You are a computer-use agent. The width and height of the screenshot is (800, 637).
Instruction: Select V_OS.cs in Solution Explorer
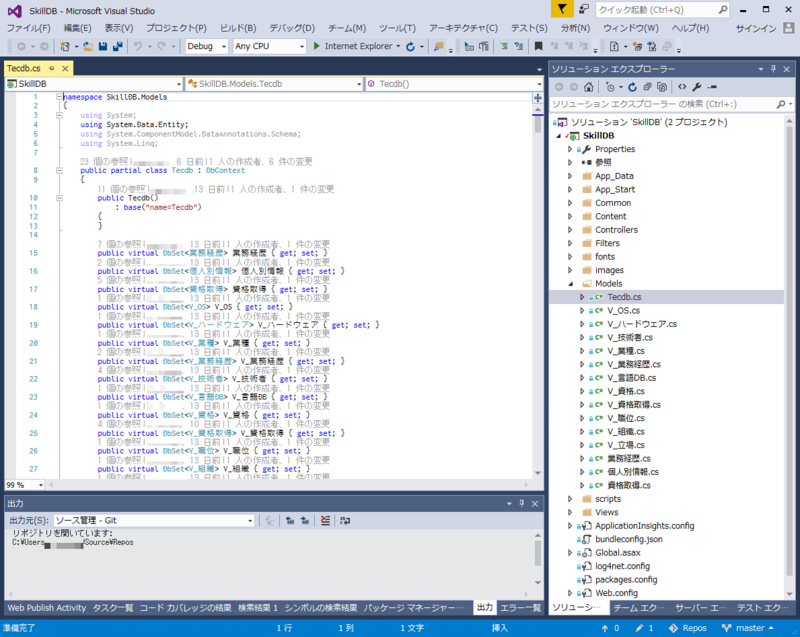[x=623, y=310]
